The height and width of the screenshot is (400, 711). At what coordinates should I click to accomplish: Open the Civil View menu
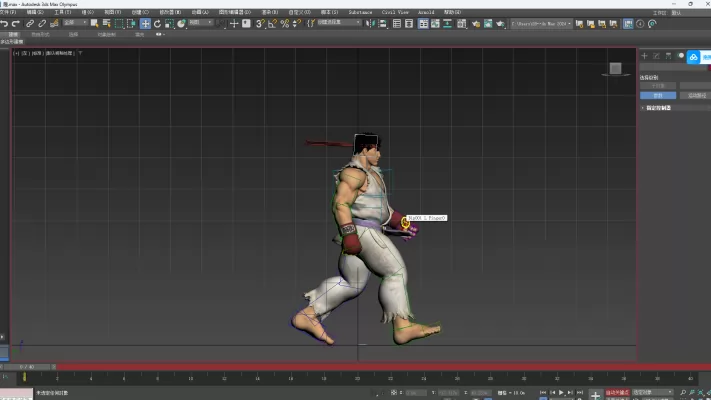coord(396,13)
